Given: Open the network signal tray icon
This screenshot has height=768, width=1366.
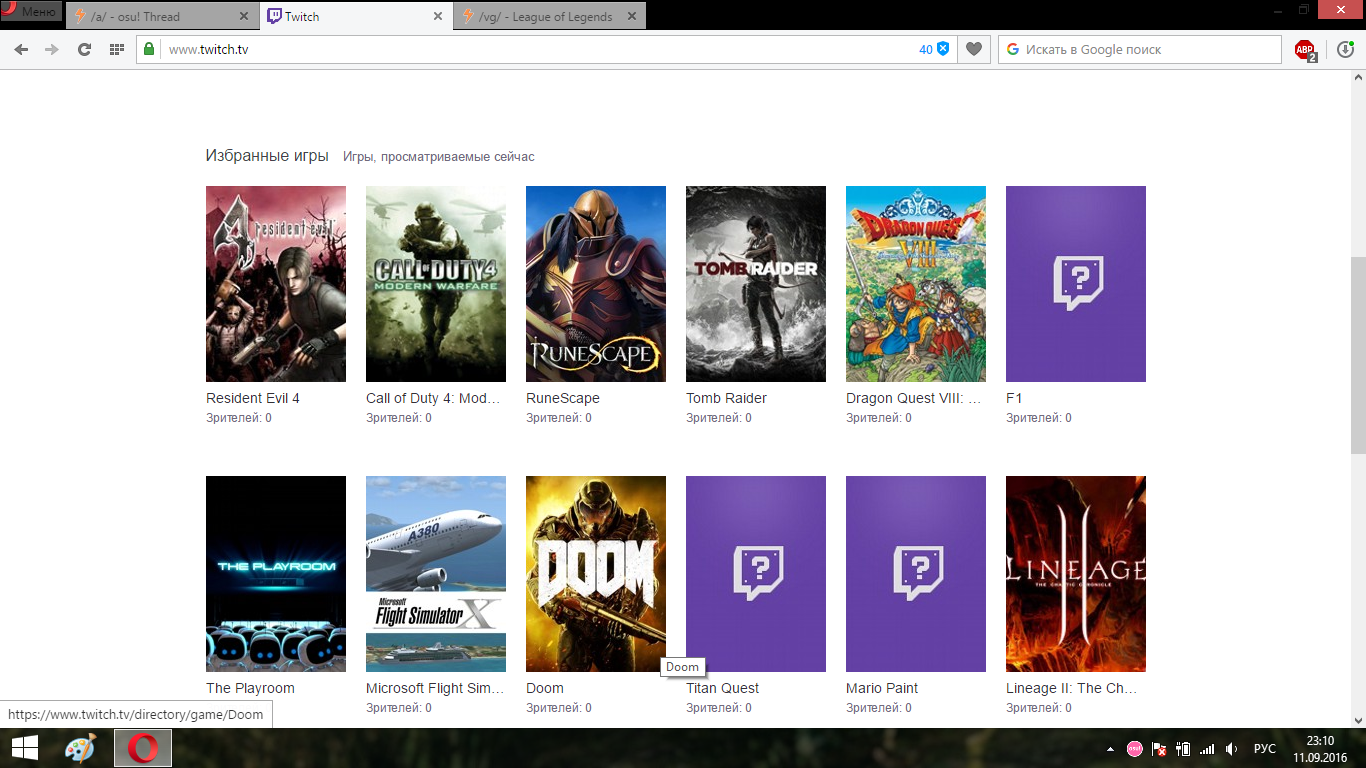Looking at the screenshot, I should coord(1207,749).
